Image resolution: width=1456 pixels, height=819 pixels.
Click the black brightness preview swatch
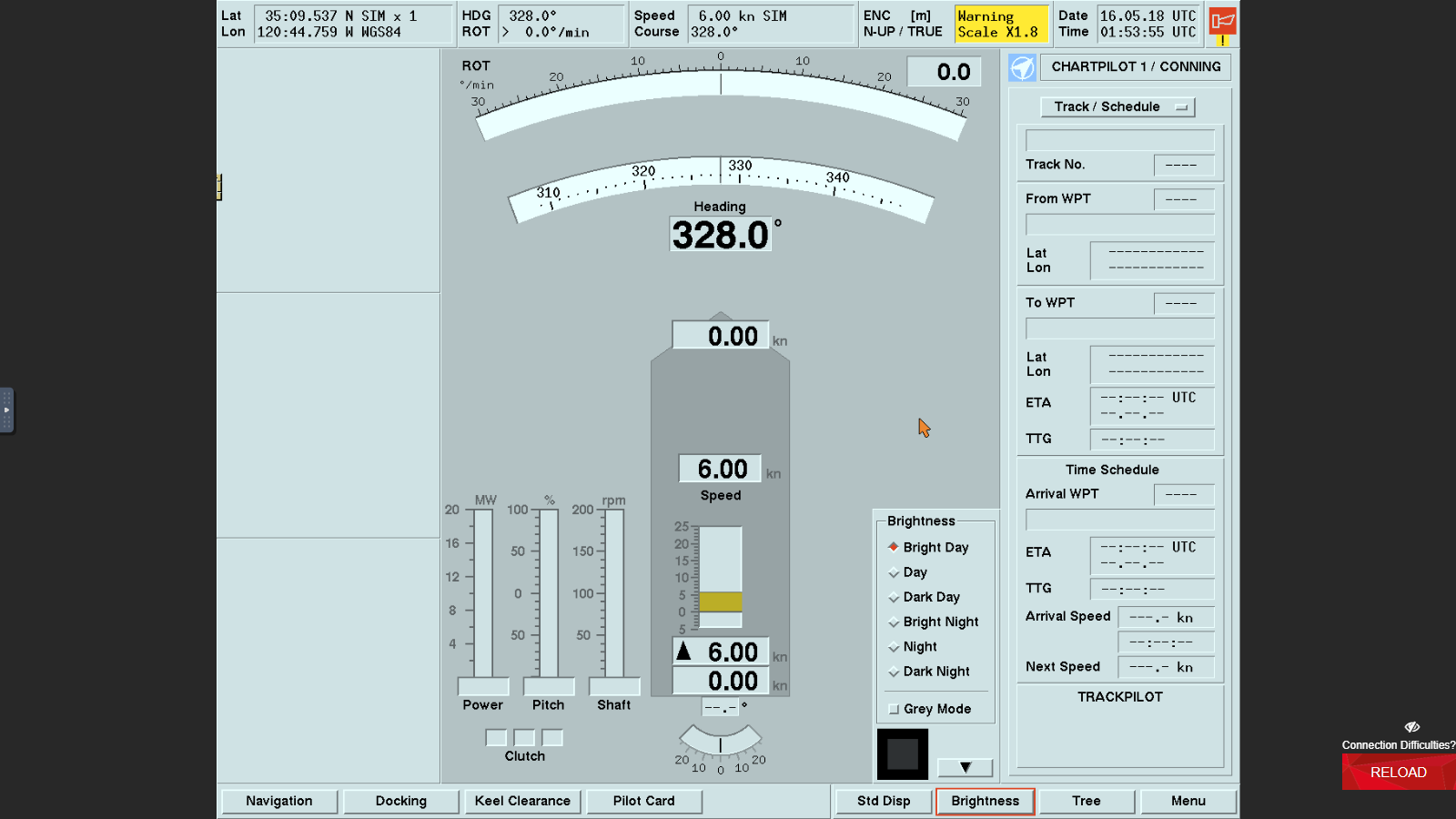903,754
